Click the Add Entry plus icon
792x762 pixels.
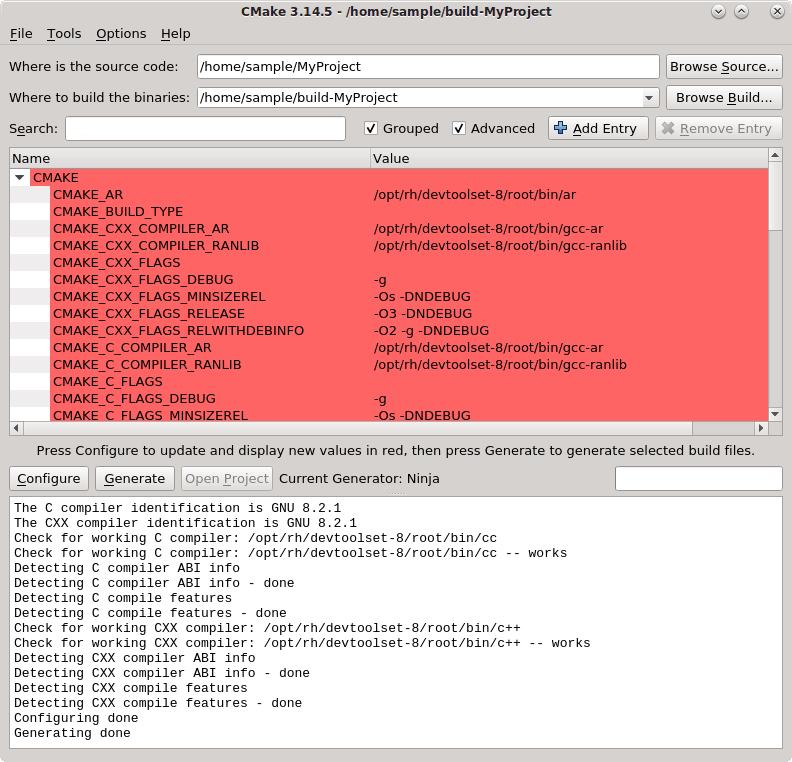coord(560,128)
